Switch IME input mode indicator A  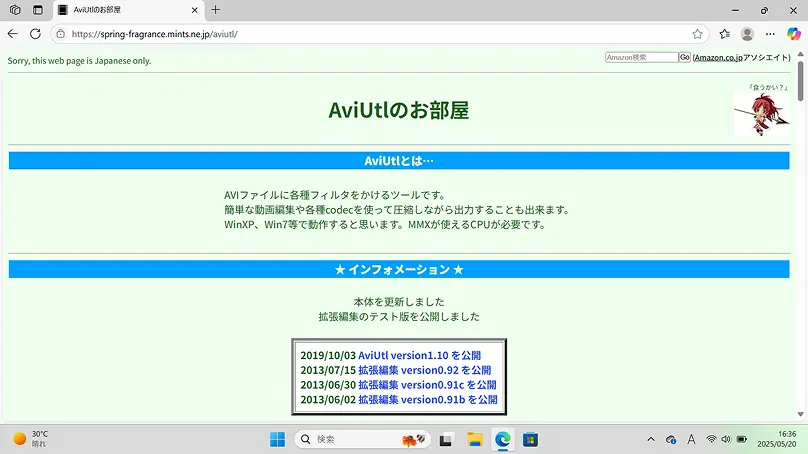[691, 440]
